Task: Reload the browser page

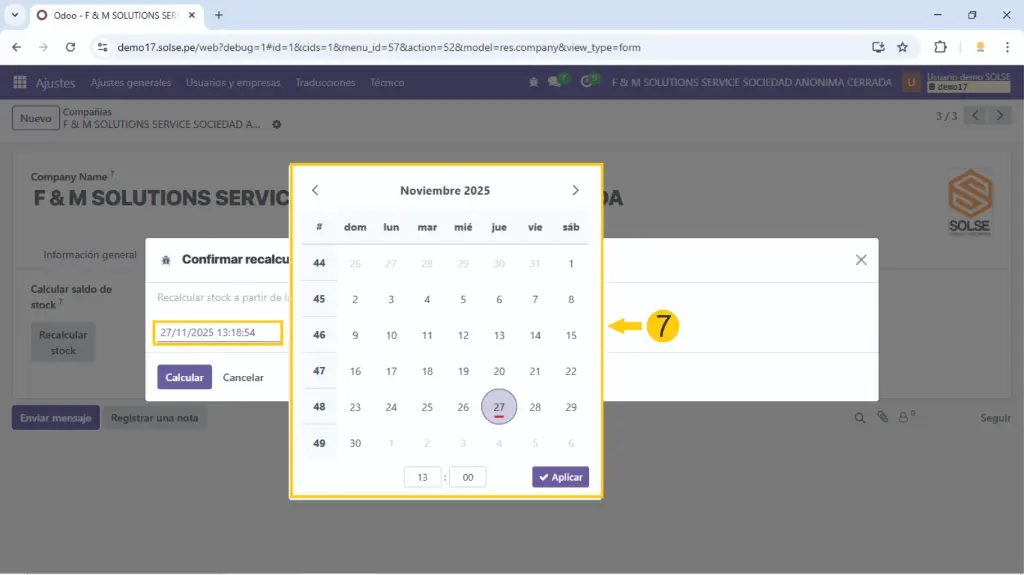Action: click(70, 47)
